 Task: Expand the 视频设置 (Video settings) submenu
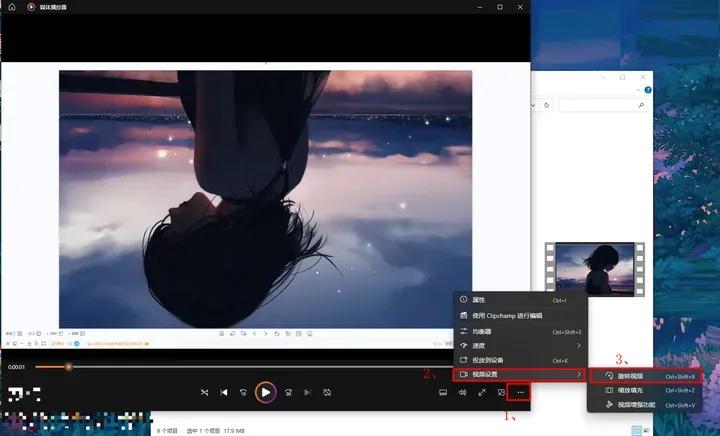(520, 375)
